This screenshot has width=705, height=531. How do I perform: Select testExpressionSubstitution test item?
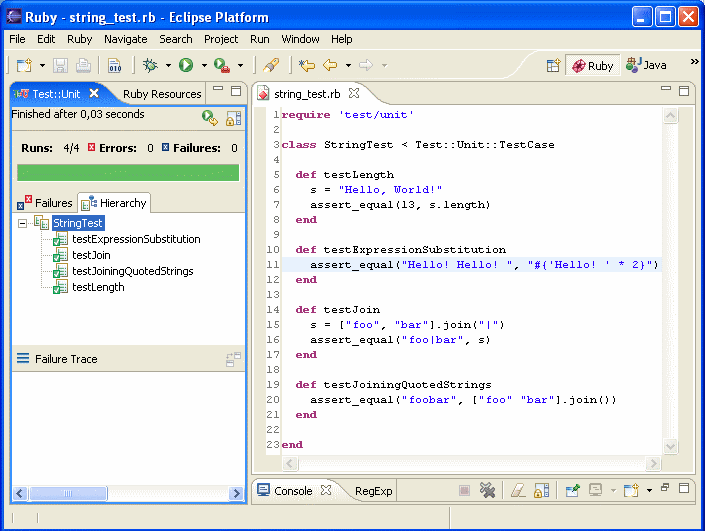coord(136,239)
